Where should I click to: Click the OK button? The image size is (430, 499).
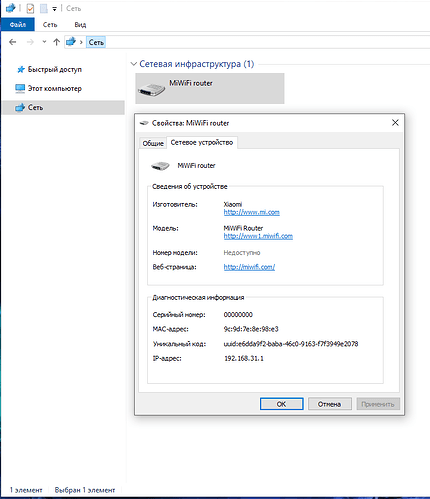pyautogui.click(x=282, y=404)
